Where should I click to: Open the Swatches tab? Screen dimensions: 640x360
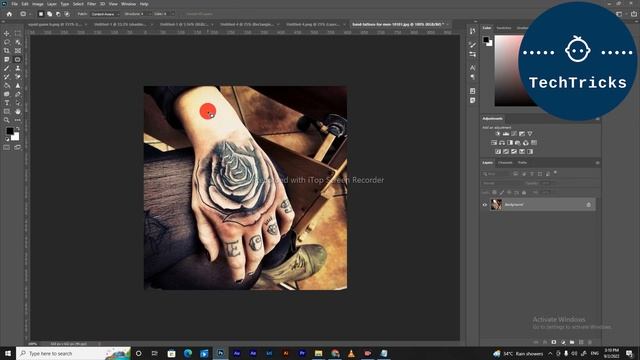pyautogui.click(x=504, y=28)
